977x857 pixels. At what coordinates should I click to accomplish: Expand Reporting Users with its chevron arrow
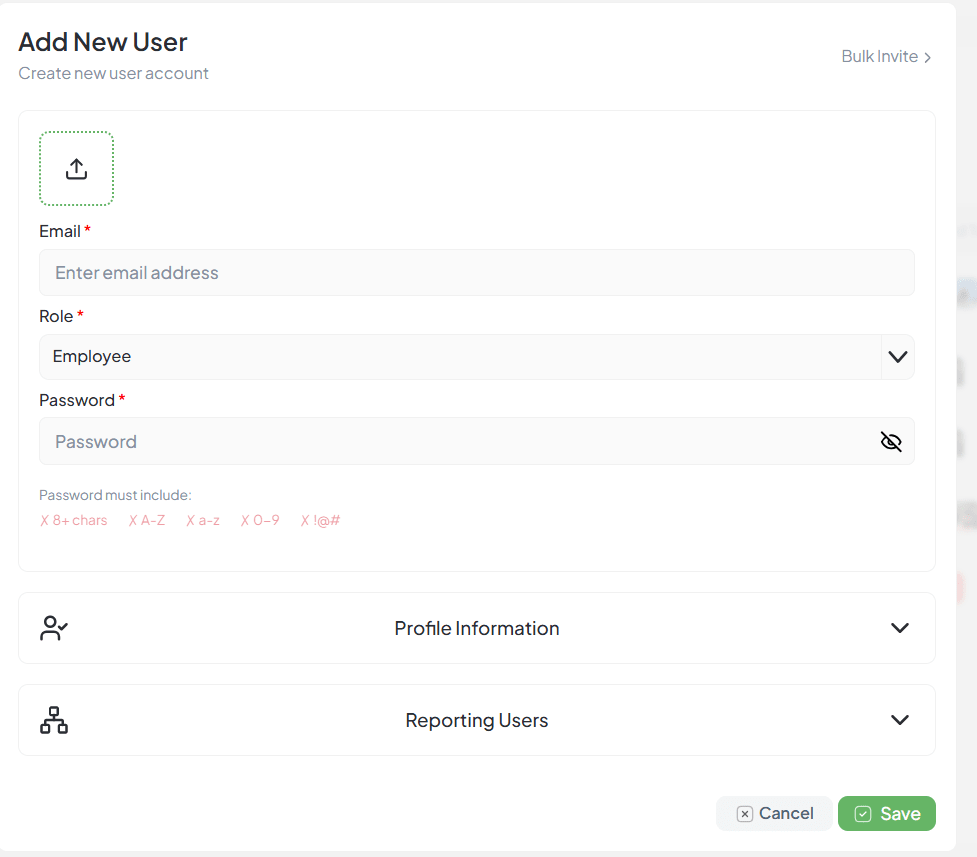click(899, 720)
